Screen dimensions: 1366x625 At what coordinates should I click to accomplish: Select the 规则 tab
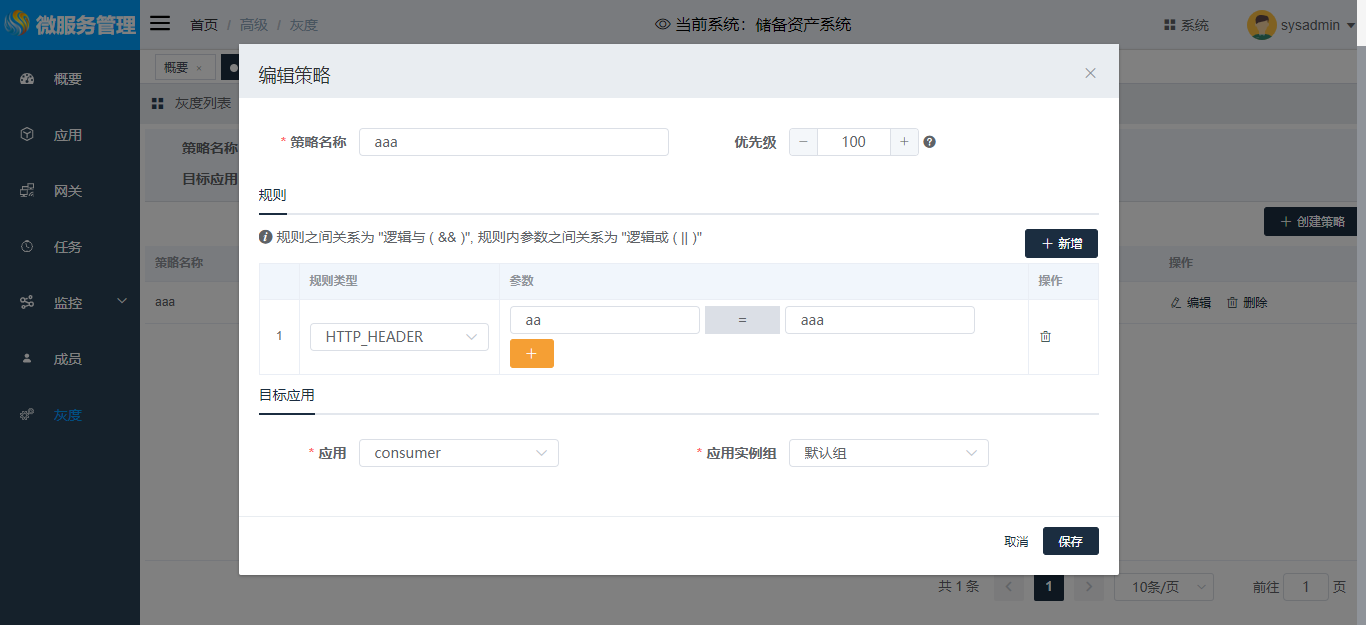click(272, 195)
